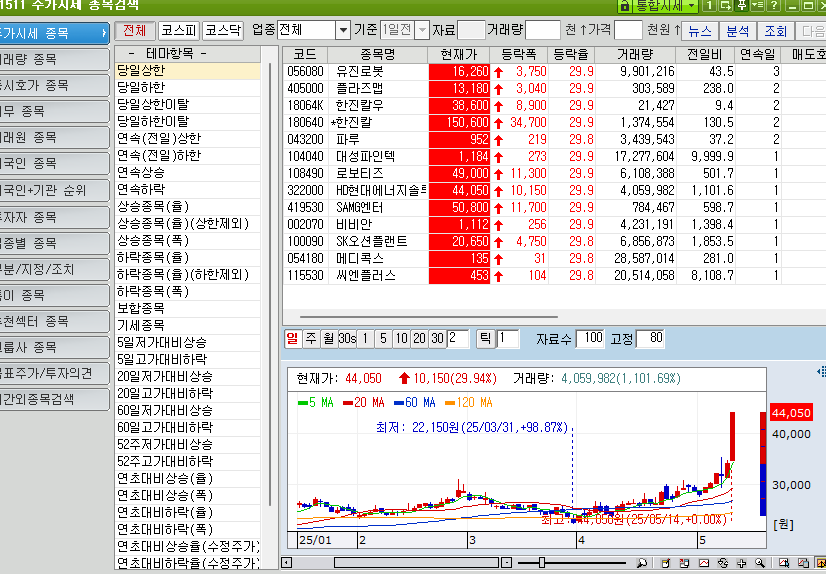Image resolution: width=826 pixels, height=574 pixels.
Task: Switch chart to 30s interval
Action: (x=347, y=338)
